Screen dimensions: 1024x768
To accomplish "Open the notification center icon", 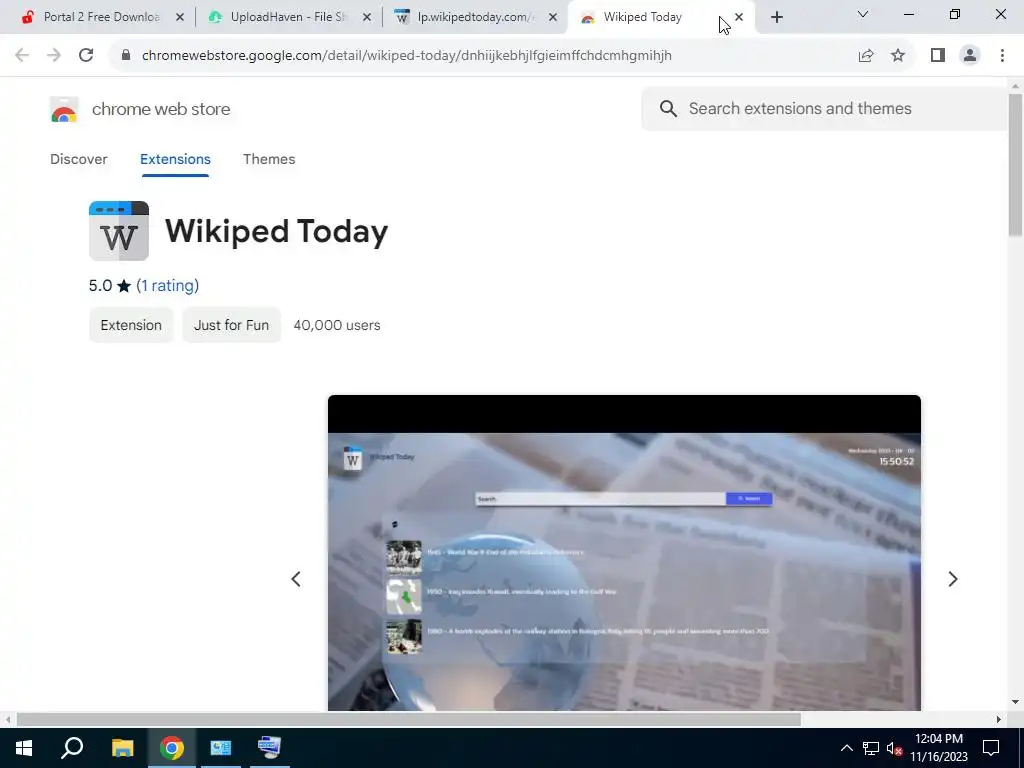I will click(x=991, y=748).
